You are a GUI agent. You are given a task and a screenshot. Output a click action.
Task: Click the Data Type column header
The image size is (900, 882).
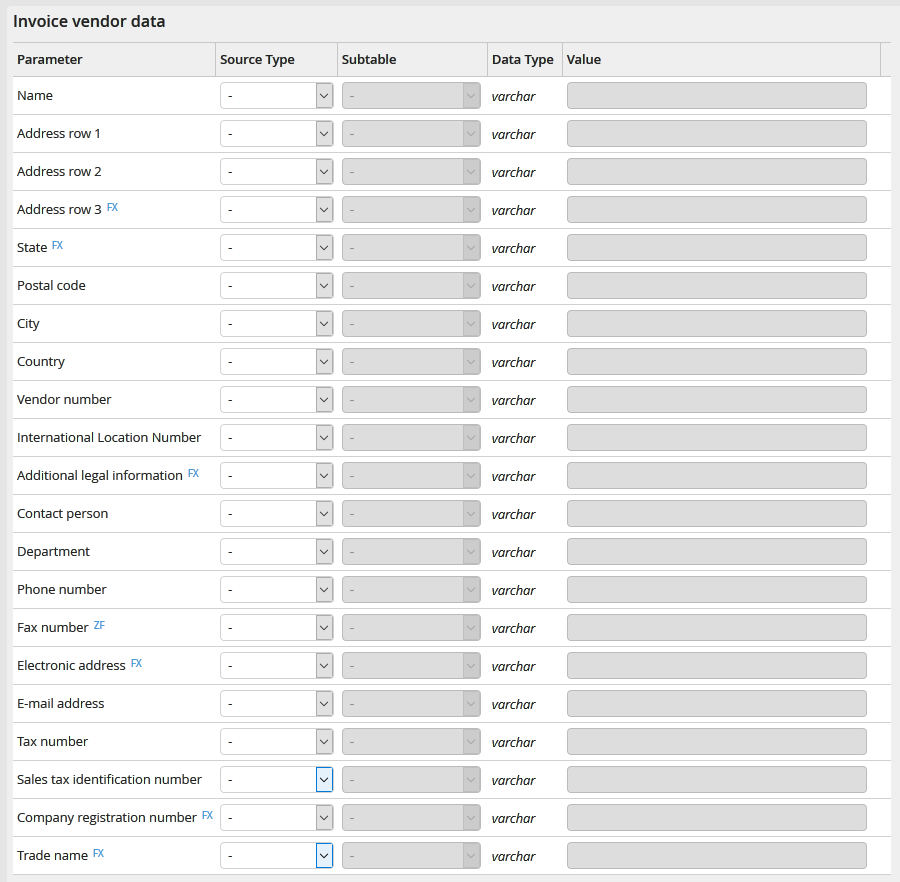click(523, 60)
